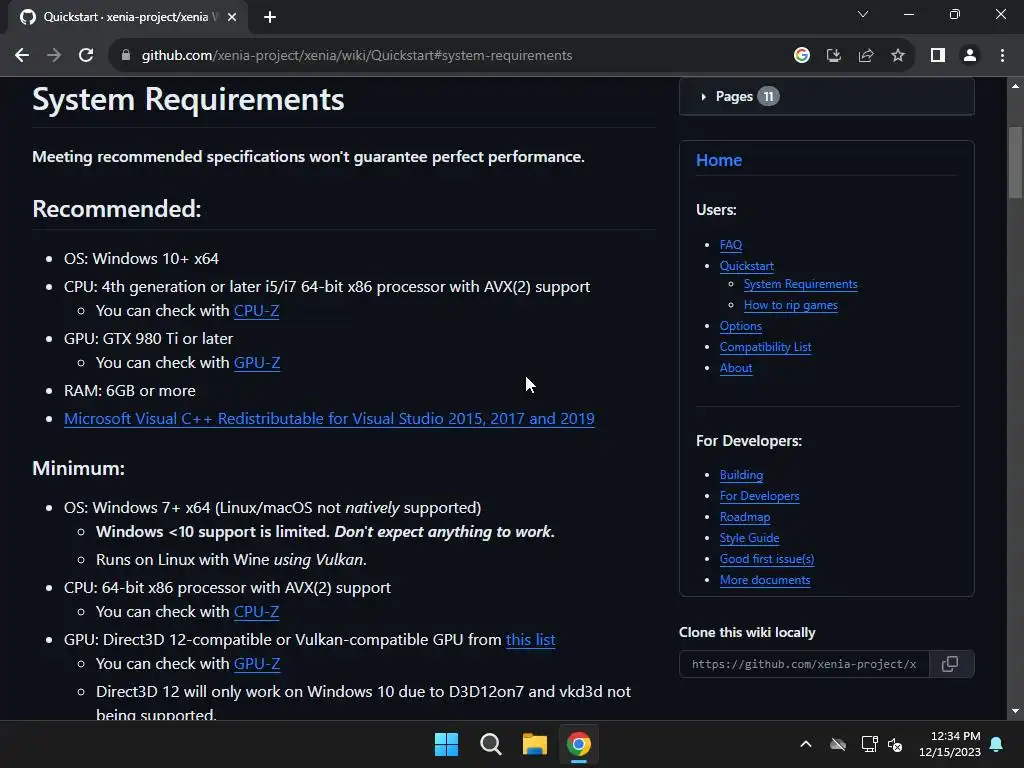Click the OneDrive cloud tray icon

coord(838,744)
